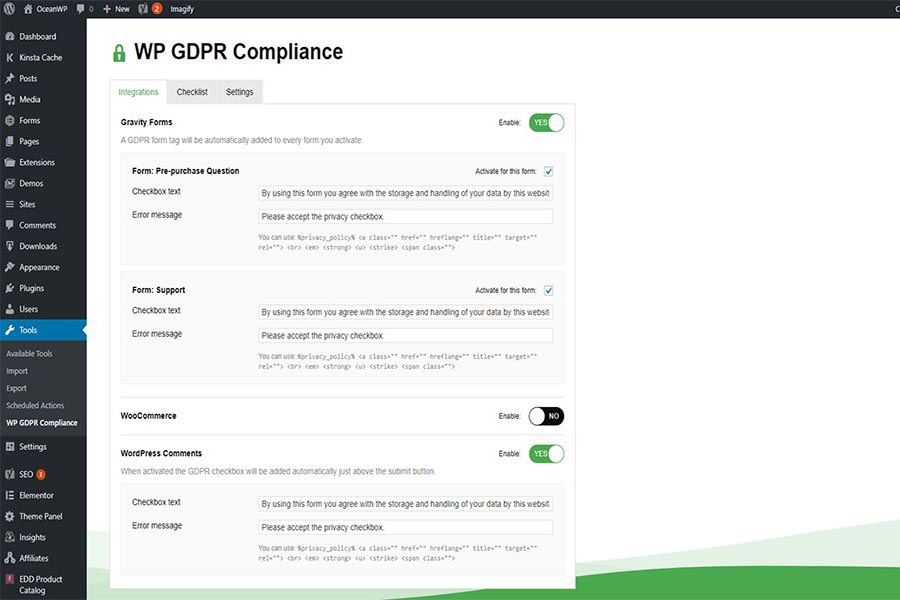Click the Settings sliders icon in sidebar
Viewport: 900px width, 600px height.
point(10,447)
